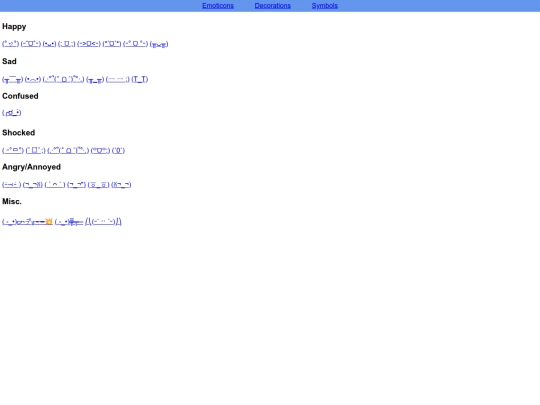Select the second Happy emoticon with open mouth

(31, 44)
